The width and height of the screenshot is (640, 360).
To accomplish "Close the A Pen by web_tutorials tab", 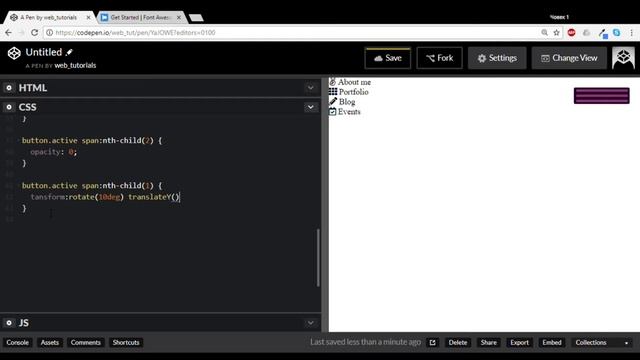I will click(88, 18).
